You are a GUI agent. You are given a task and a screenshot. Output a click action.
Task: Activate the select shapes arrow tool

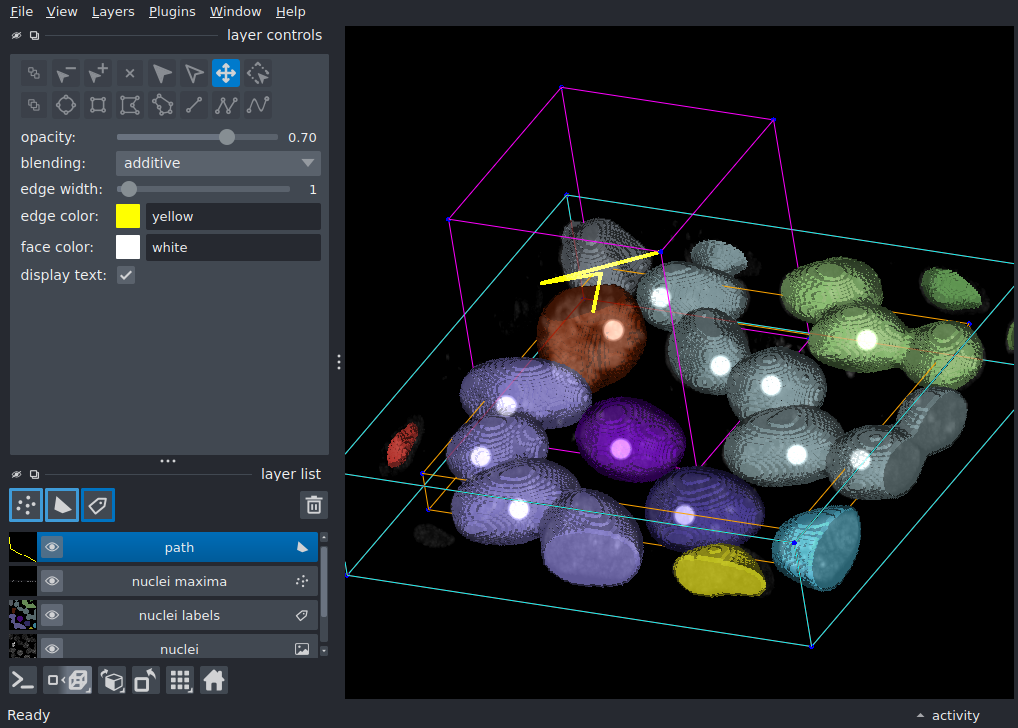(x=162, y=73)
